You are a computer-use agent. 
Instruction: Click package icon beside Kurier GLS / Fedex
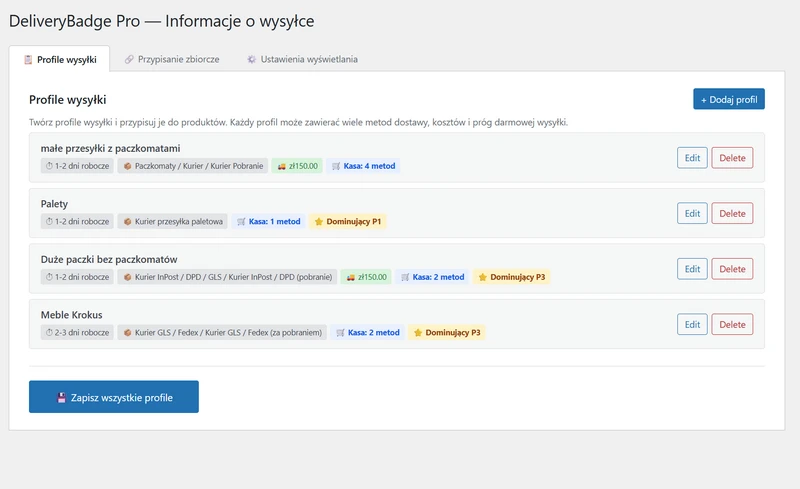pos(128,332)
